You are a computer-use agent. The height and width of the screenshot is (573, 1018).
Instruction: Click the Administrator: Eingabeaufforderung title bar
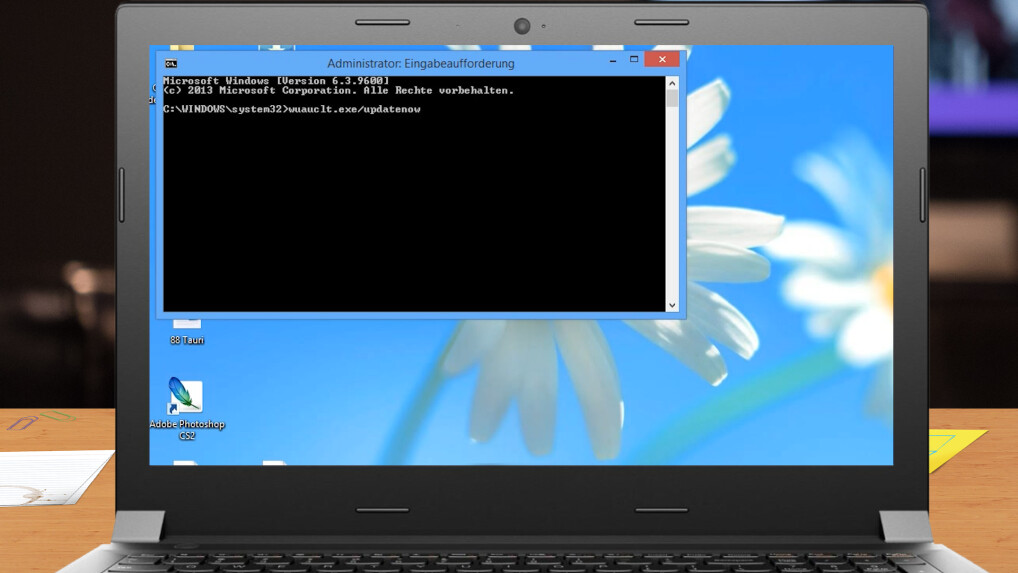pos(420,63)
